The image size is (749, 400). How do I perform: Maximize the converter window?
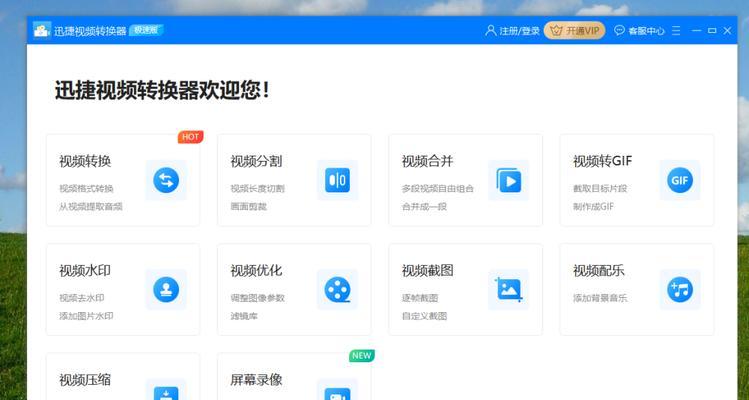click(712, 31)
